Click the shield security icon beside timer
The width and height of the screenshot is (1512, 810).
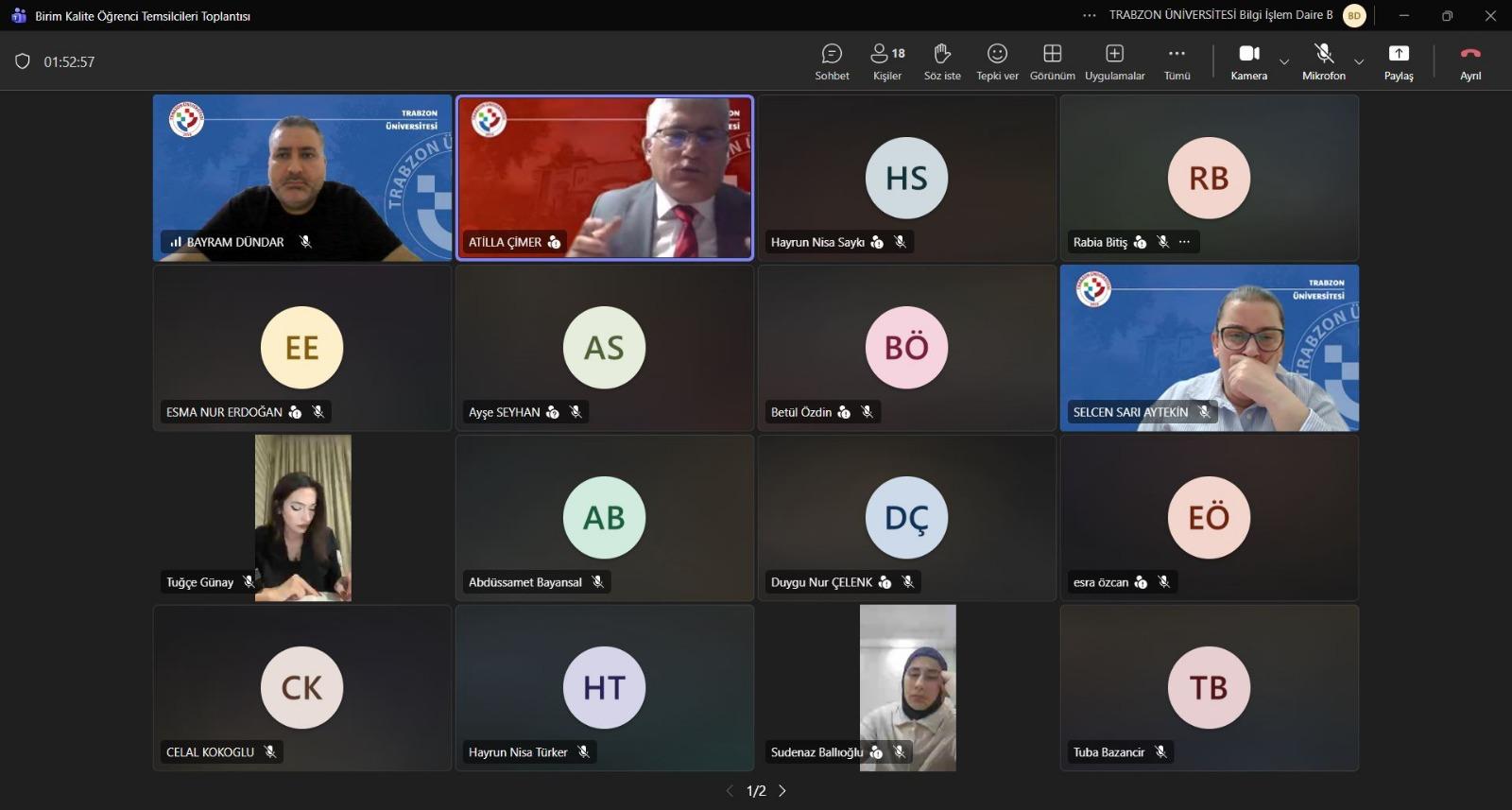click(23, 61)
